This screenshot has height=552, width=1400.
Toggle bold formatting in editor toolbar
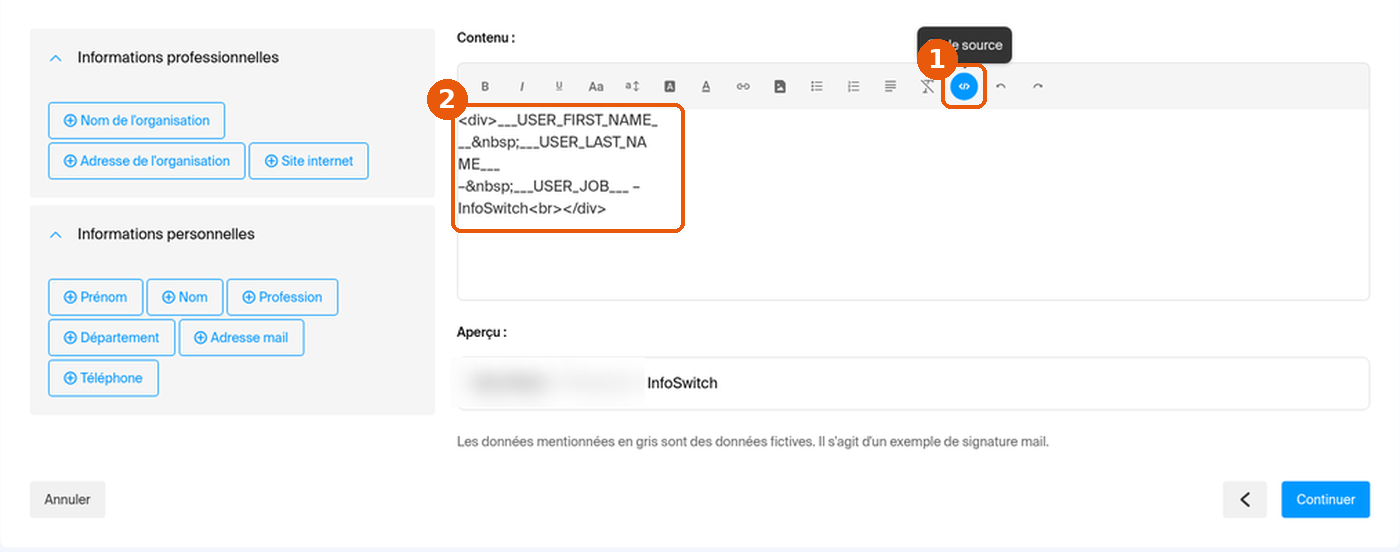(x=485, y=87)
